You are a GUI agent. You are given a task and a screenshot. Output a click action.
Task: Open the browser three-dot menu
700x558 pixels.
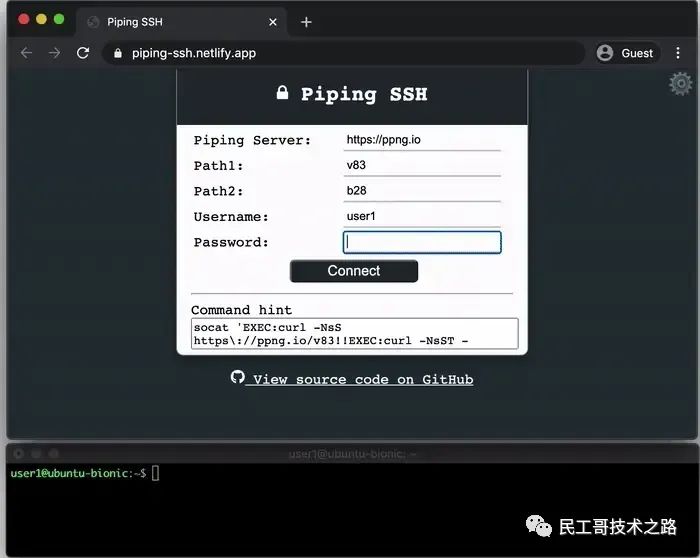pyautogui.click(x=678, y=53)
